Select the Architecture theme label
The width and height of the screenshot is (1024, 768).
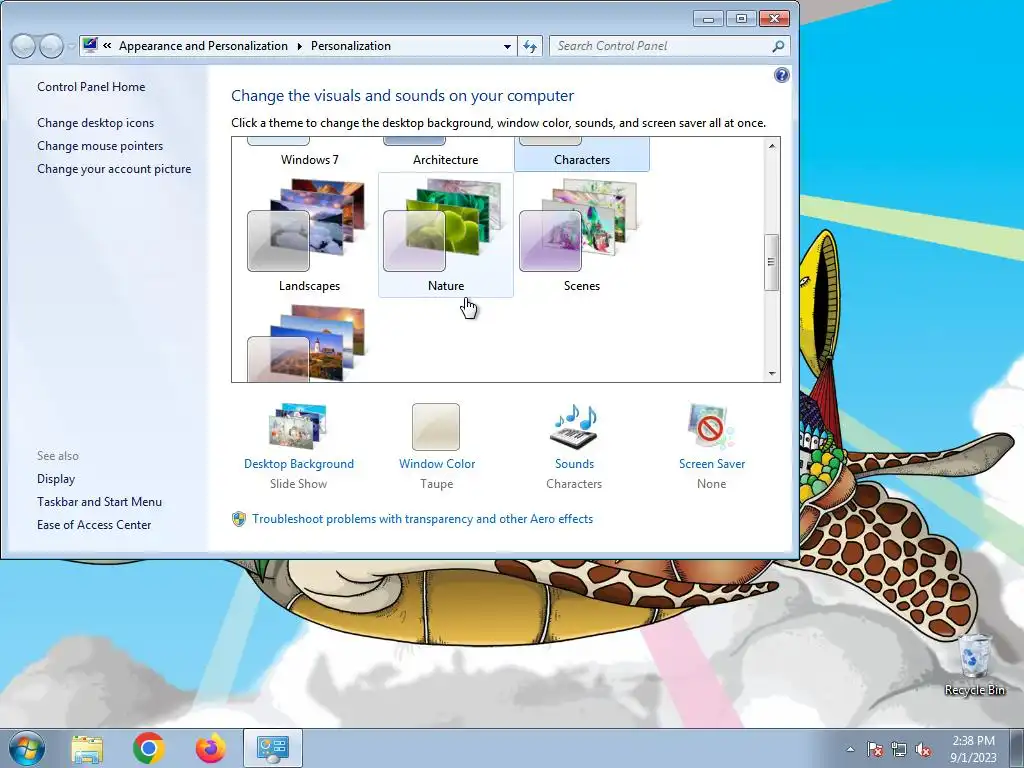point(445,160)
